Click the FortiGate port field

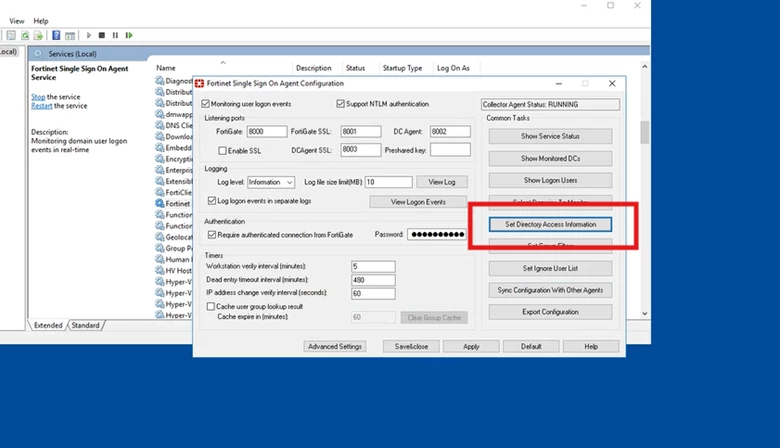267,132
